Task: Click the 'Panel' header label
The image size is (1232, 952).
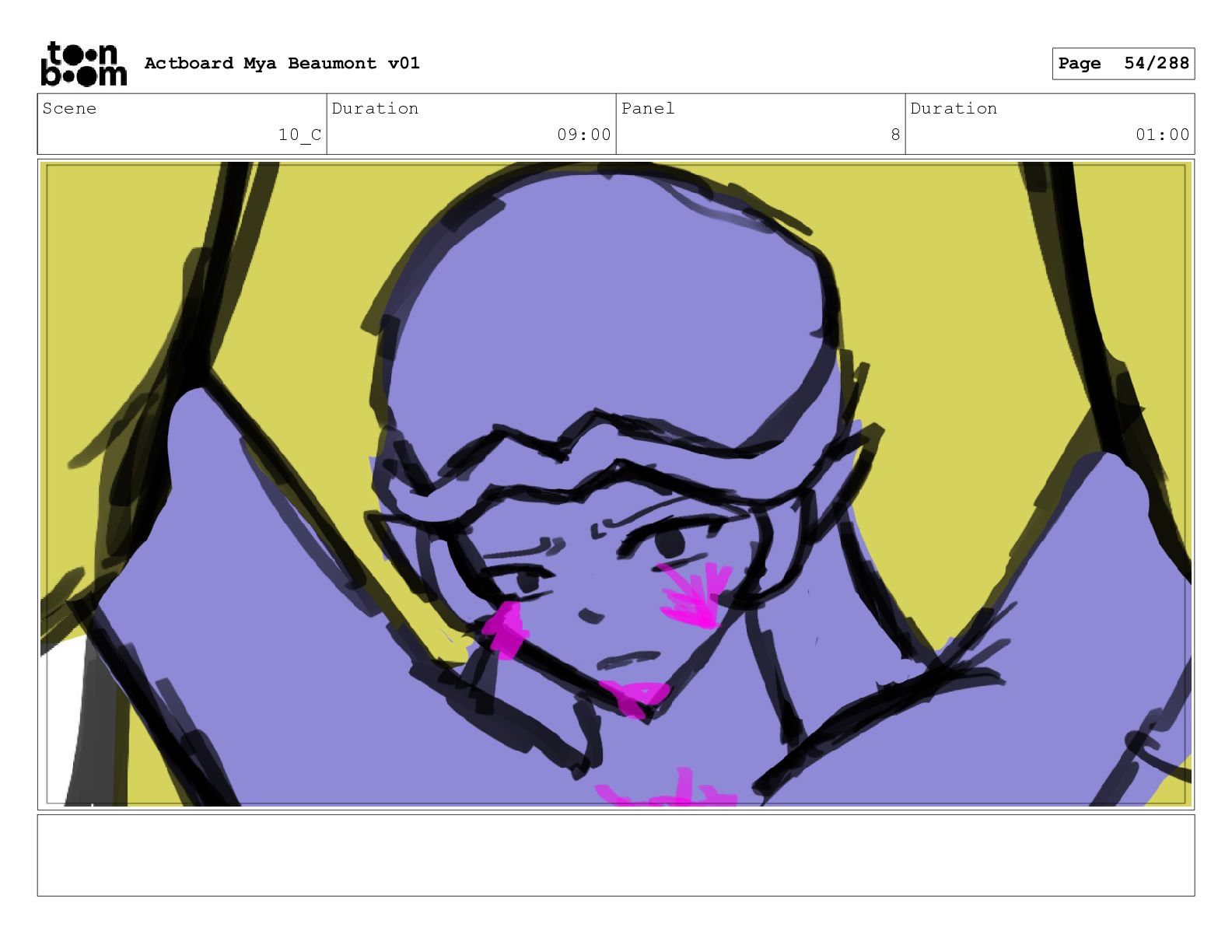Action: 648,108
